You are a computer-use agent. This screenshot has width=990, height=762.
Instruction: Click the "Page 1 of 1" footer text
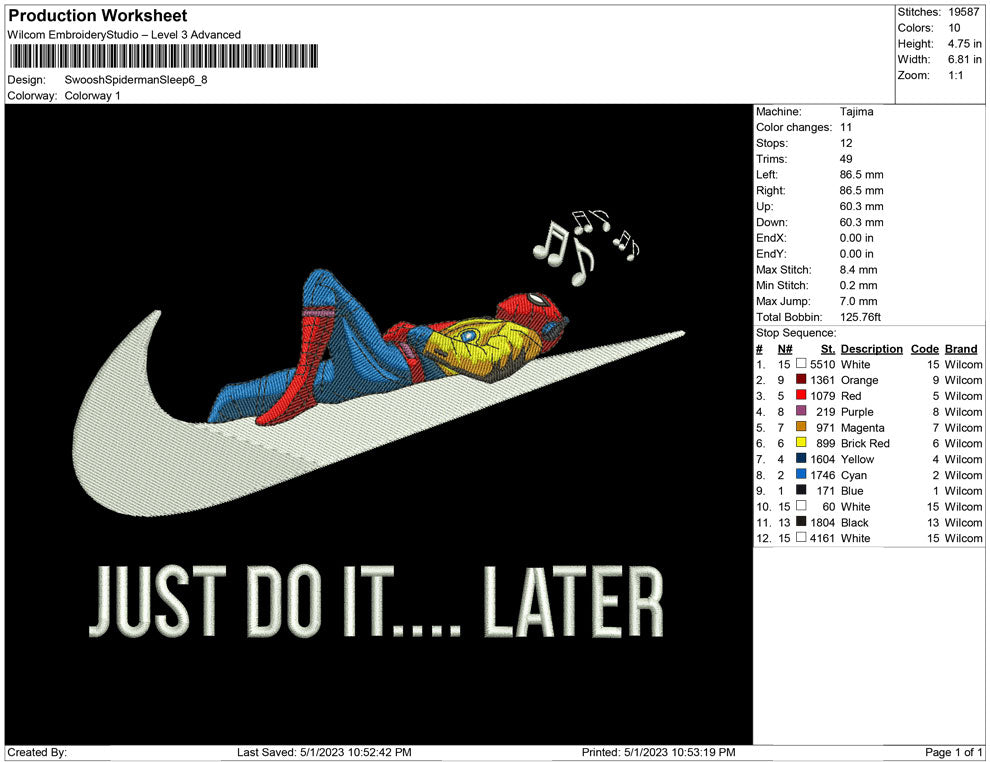(x=954, y=752)
